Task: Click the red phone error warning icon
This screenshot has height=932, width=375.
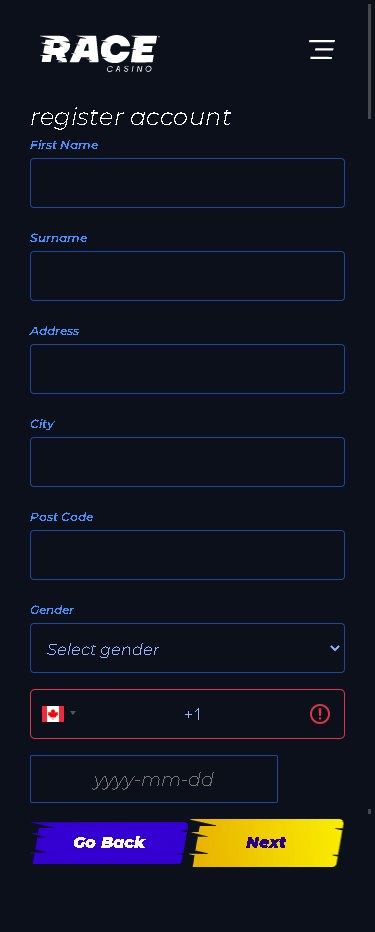Action: 320,714
